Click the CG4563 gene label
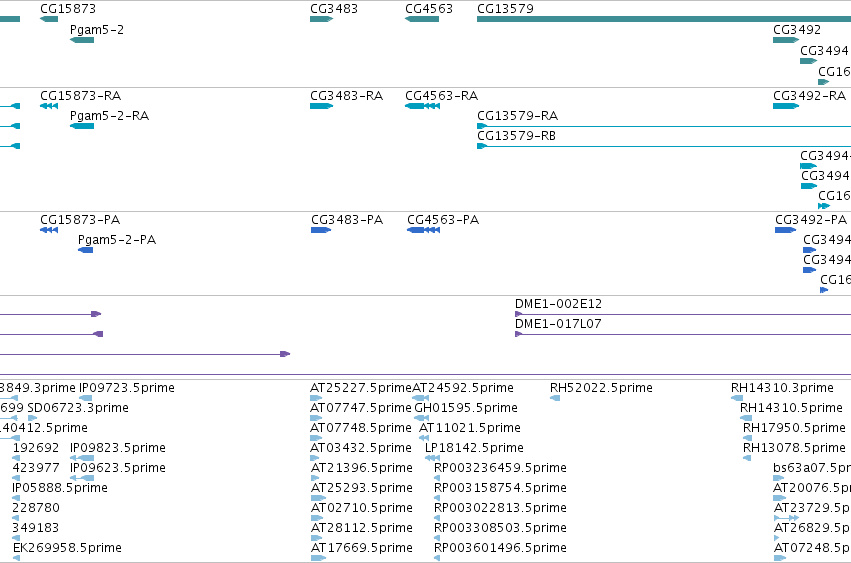This screenshot has width=851, height=563. click(429, 9)
